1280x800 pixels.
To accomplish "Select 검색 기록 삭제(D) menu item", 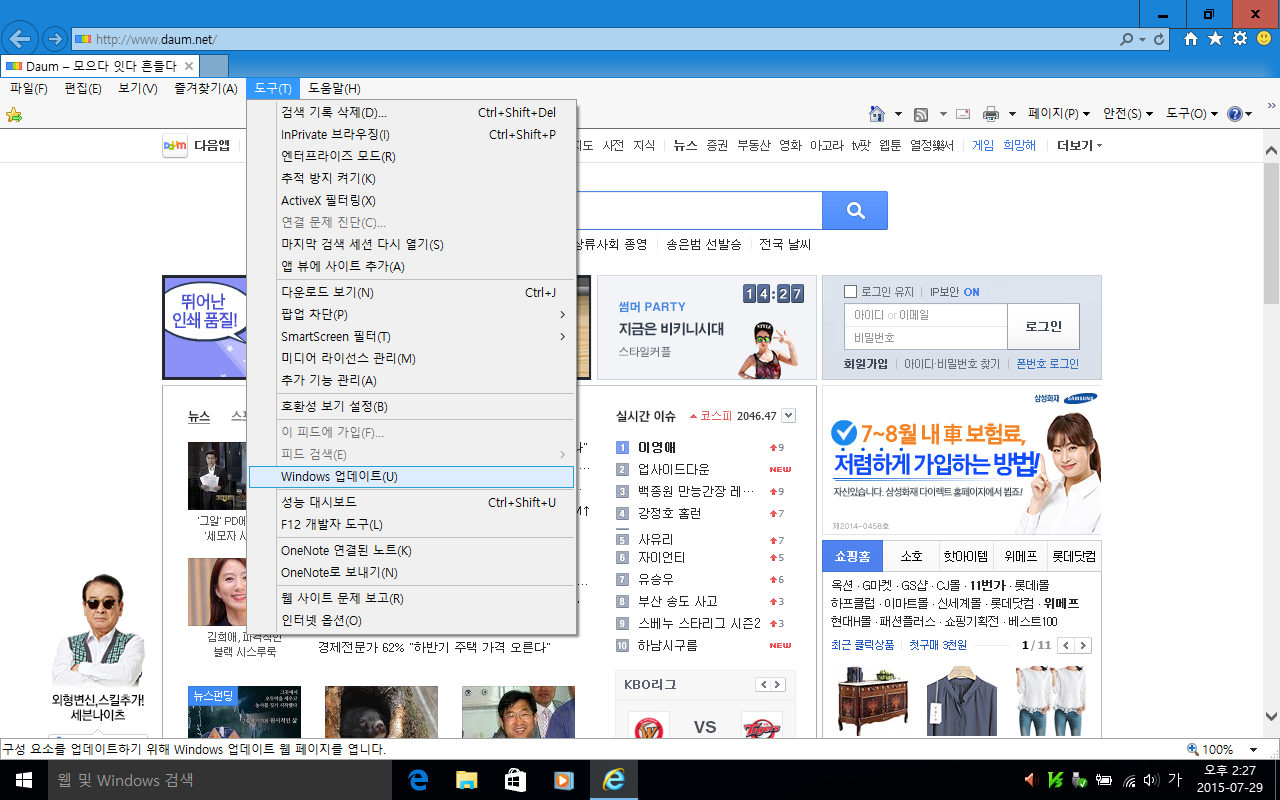I will (x=411, y=113).
